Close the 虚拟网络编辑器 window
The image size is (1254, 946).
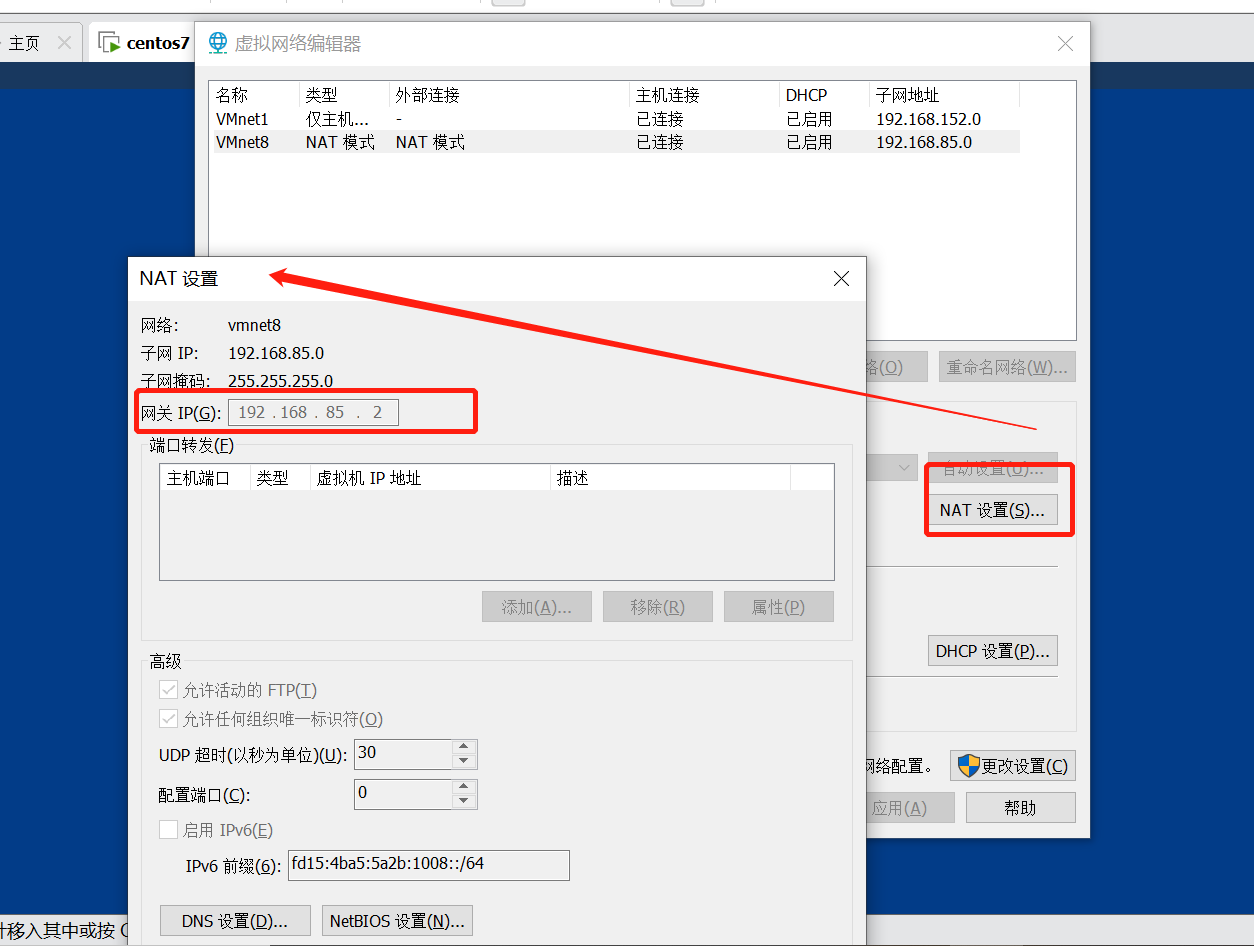[1065, 44]
